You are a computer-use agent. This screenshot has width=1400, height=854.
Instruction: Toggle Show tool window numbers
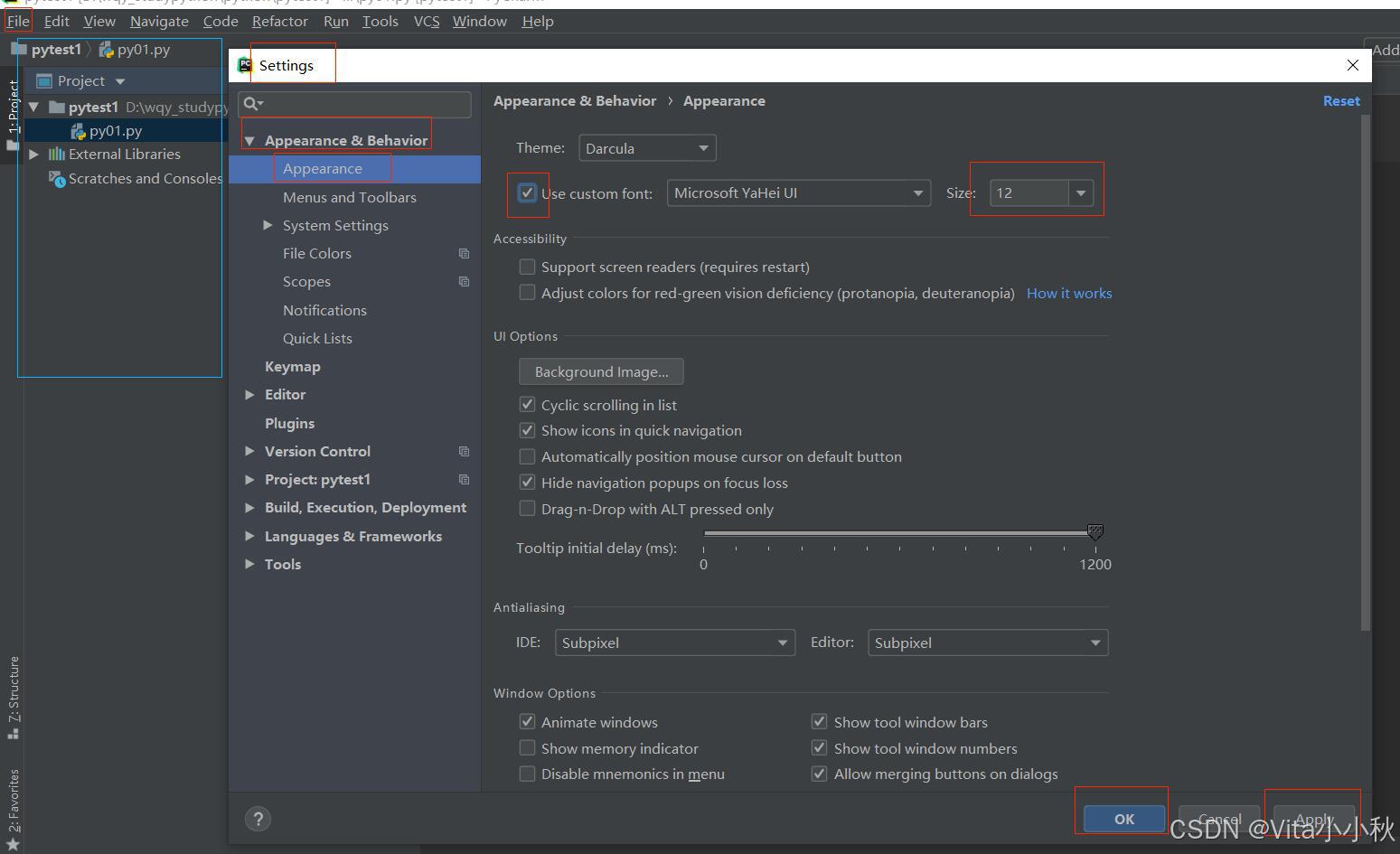tap(819, 748)
